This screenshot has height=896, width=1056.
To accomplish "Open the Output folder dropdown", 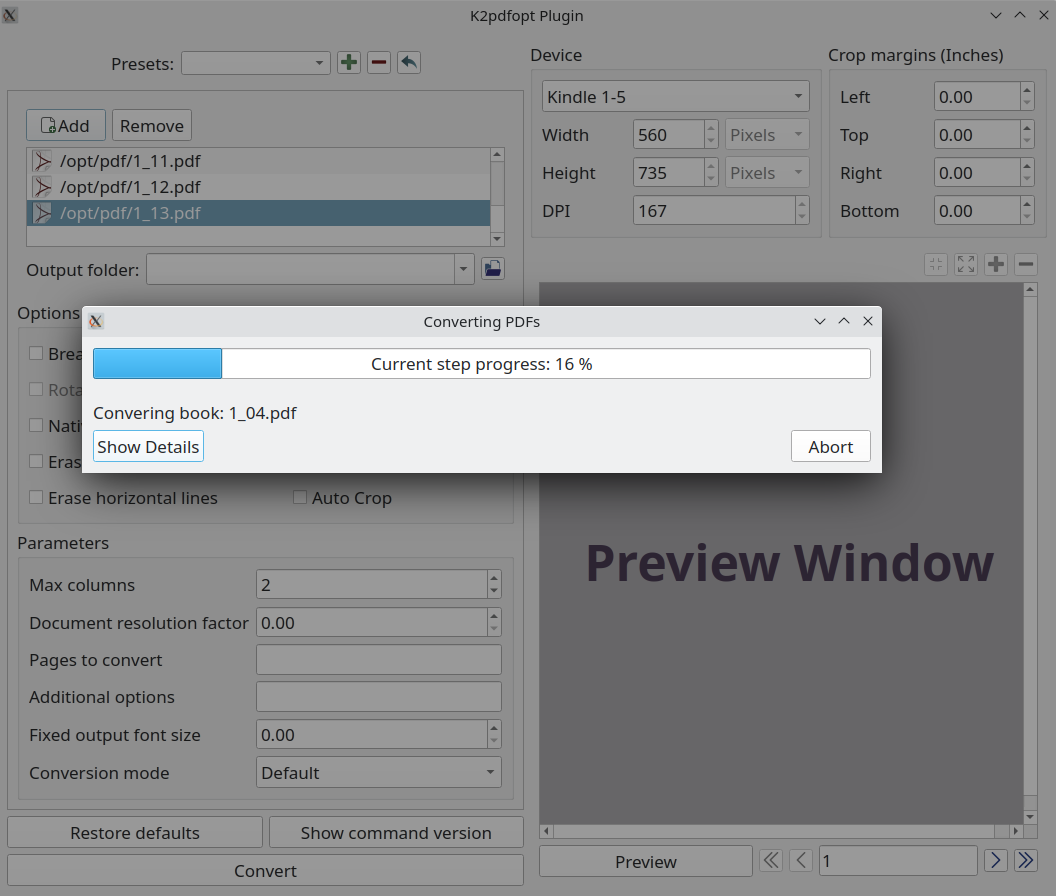I will tap(463, 269).
